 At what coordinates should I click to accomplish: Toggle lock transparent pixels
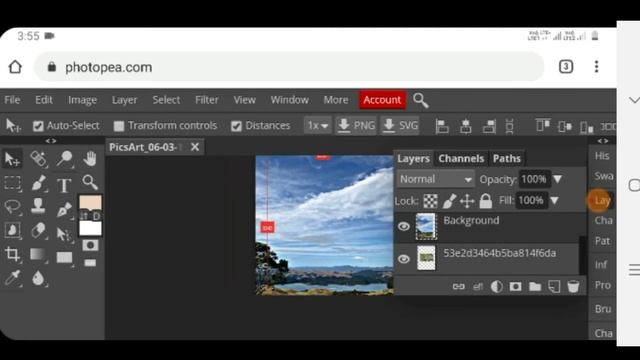coord(430,201)
